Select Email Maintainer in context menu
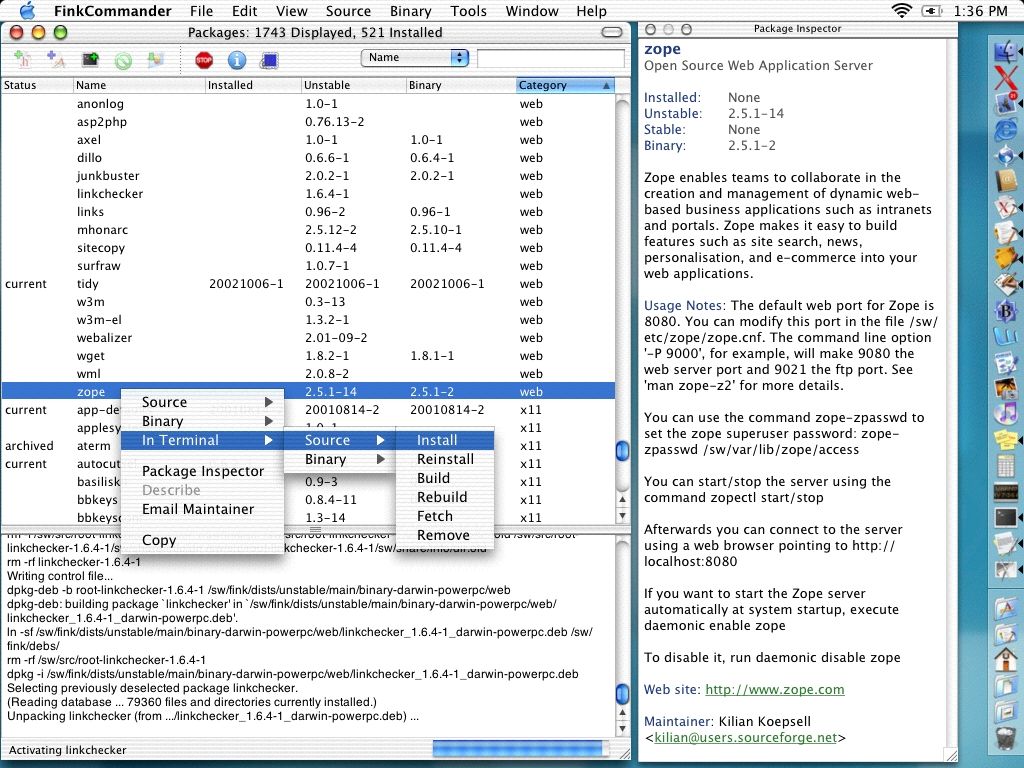 202,509
